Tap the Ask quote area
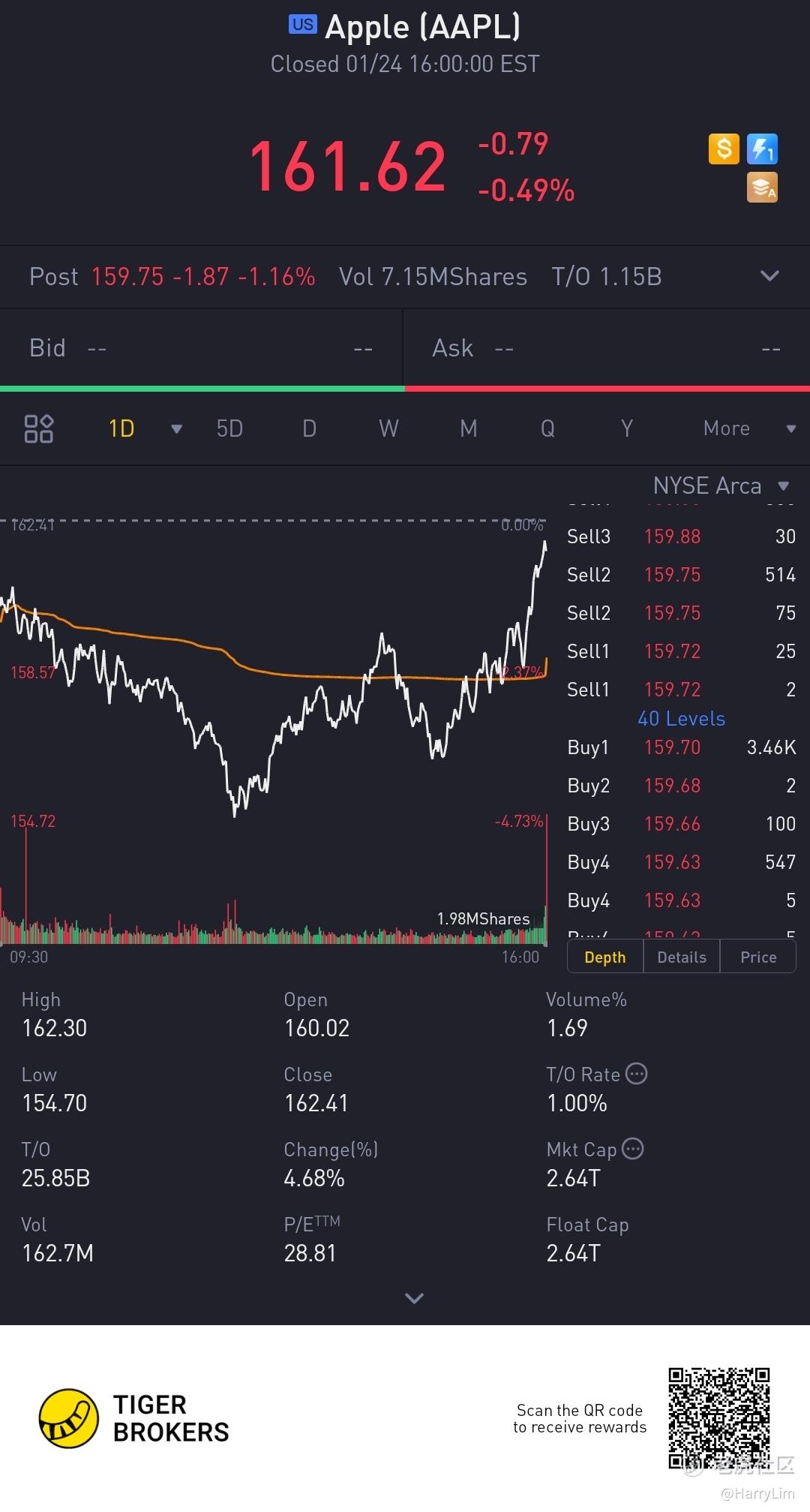Image resolution: width=810 pixels, height=1512 pixels. click(607, 348)
